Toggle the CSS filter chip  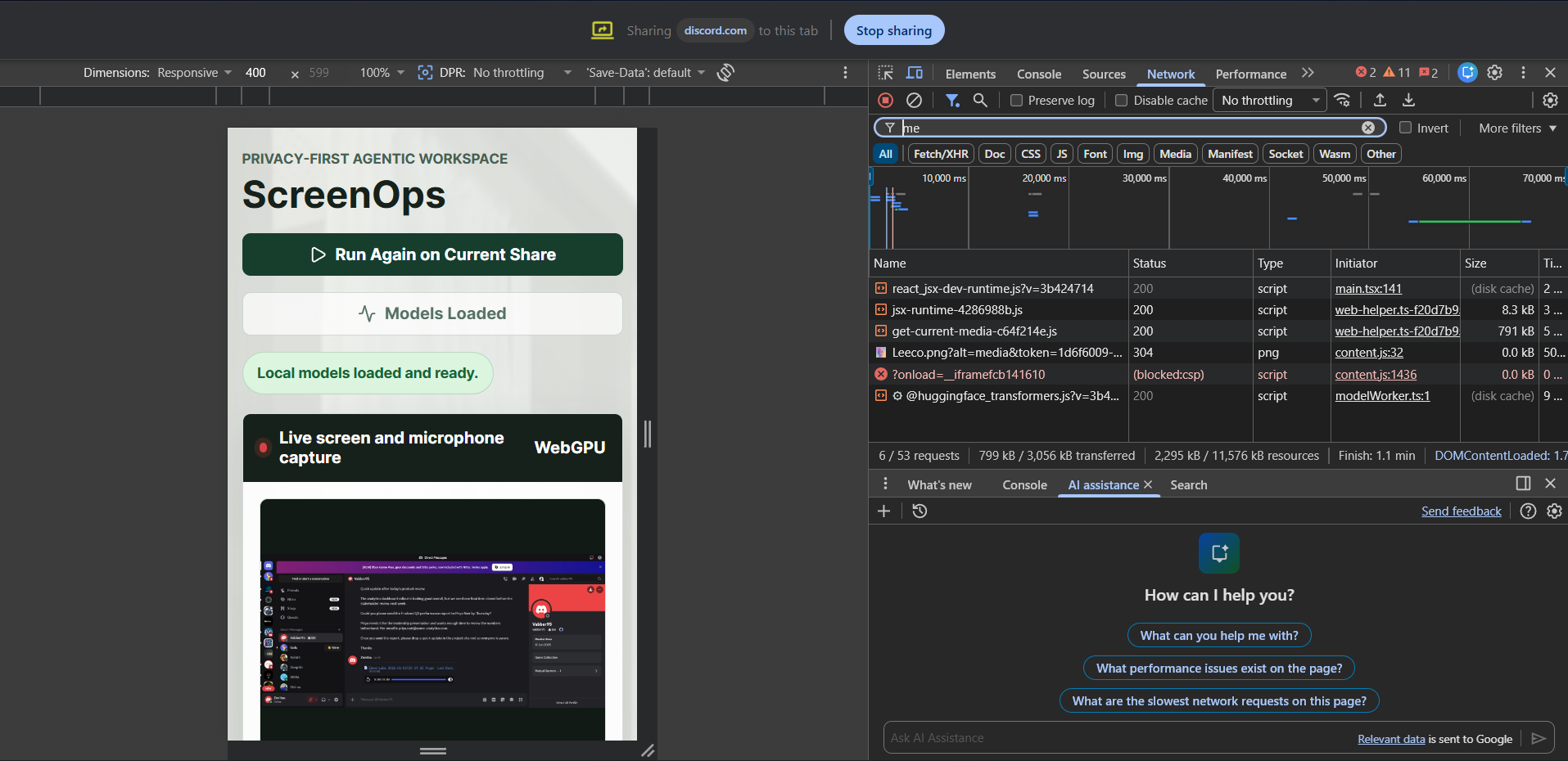1031,154
